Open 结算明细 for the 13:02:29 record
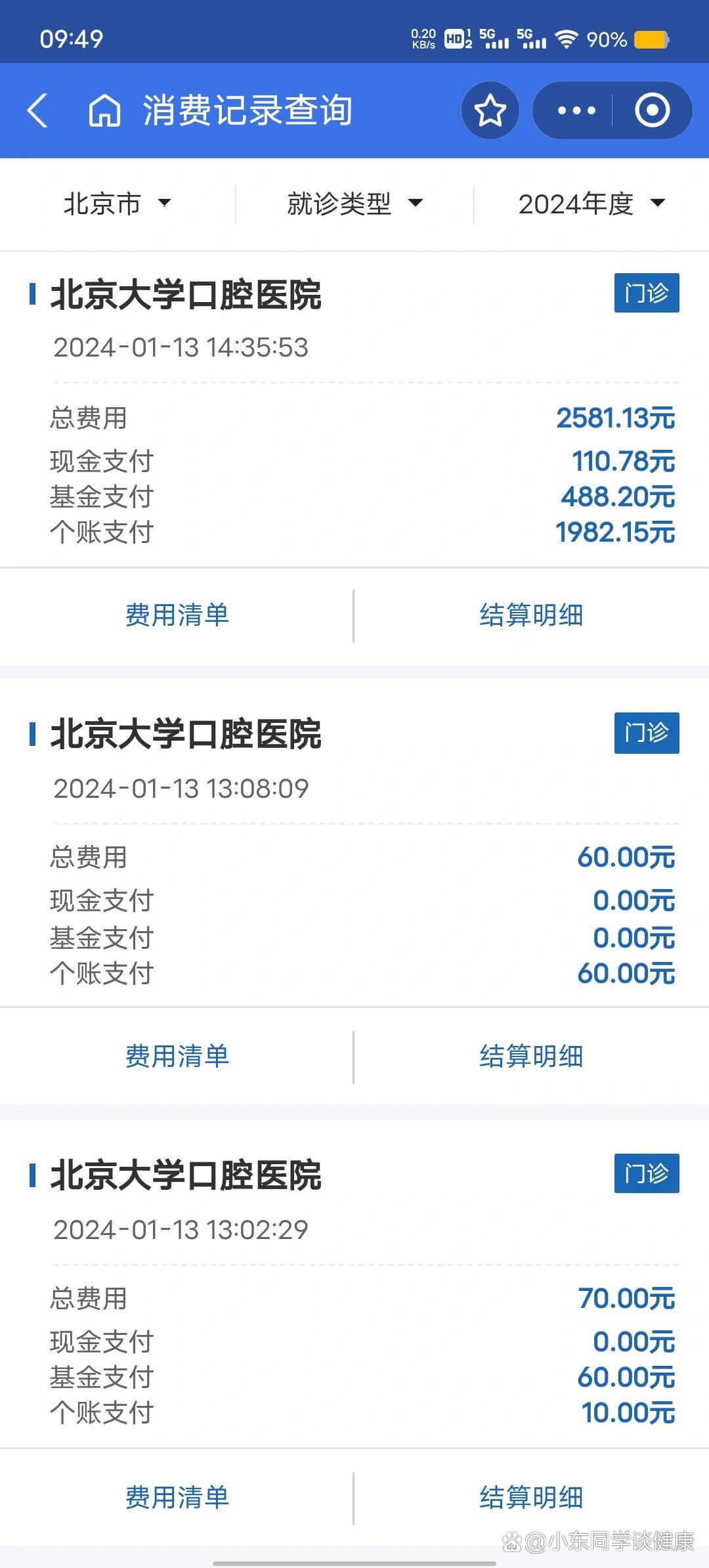 point(531,1497)
